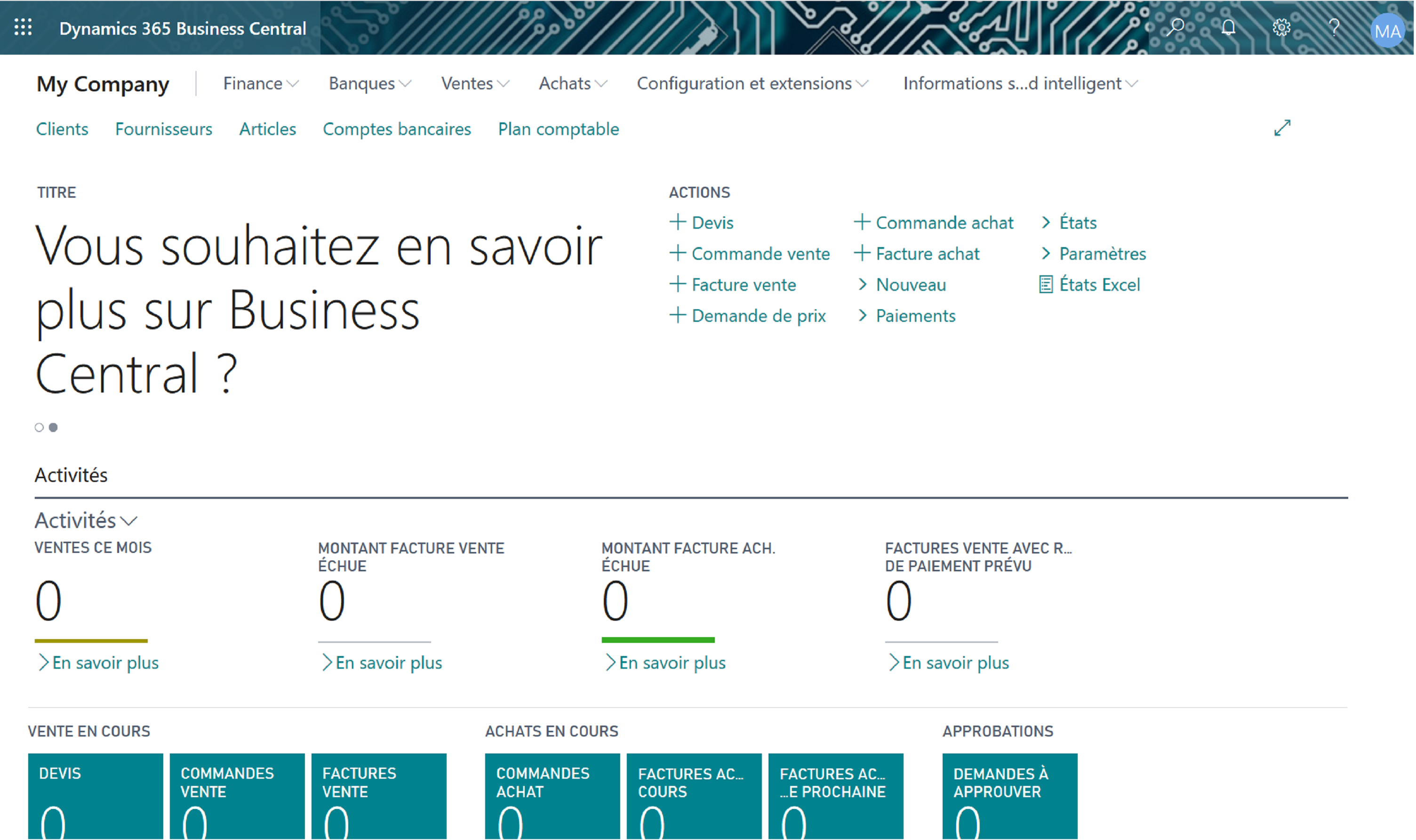Open the Factures ac... cours tile
The height and width of the screenshot is (840, 1416).
coord(695,796)
